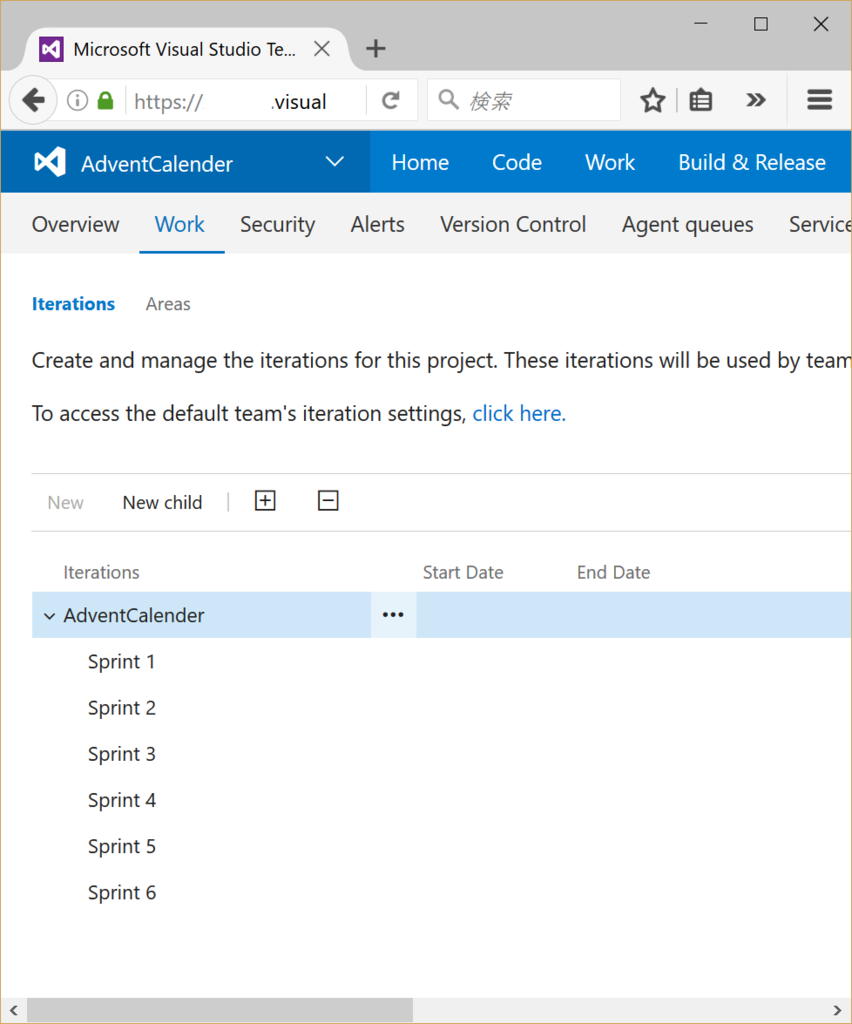Open the Alerts tab
The height and width of the screenshot is (1024, 852).
pos(377,225)
